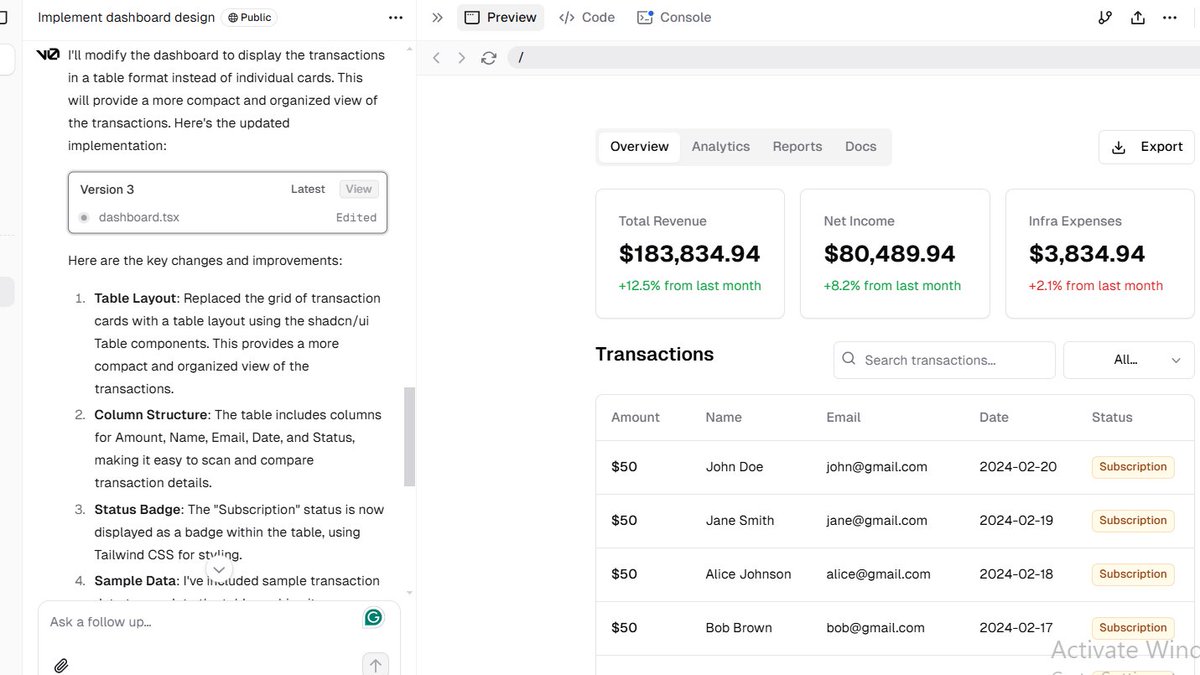Click the date 2024-02-19
Viewport: 1200px width, 675px height.
[1016, 520]
